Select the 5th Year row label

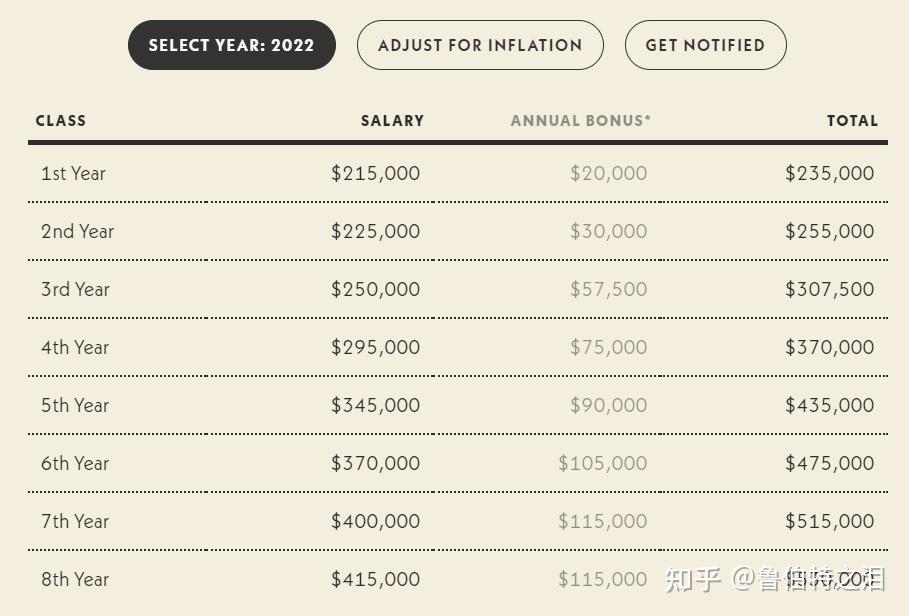[x=75, y=405]
